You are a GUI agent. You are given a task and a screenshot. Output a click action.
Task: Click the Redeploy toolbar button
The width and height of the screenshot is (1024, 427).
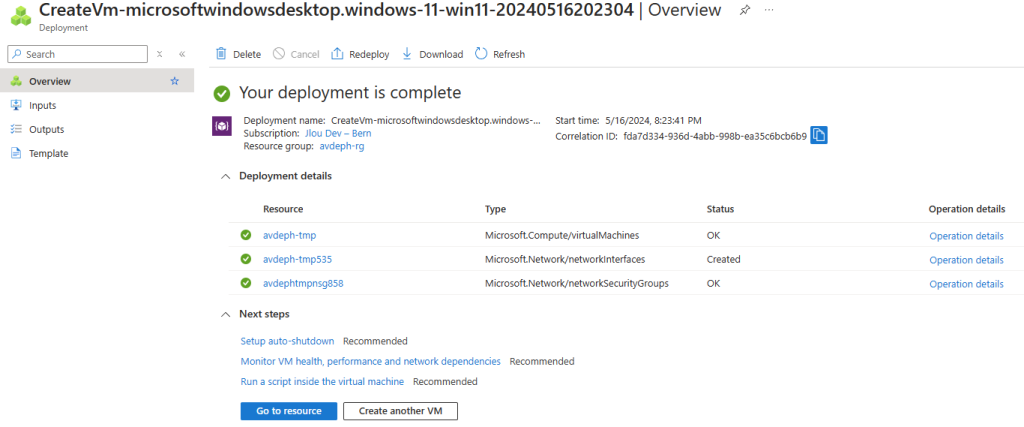(360, 54)
